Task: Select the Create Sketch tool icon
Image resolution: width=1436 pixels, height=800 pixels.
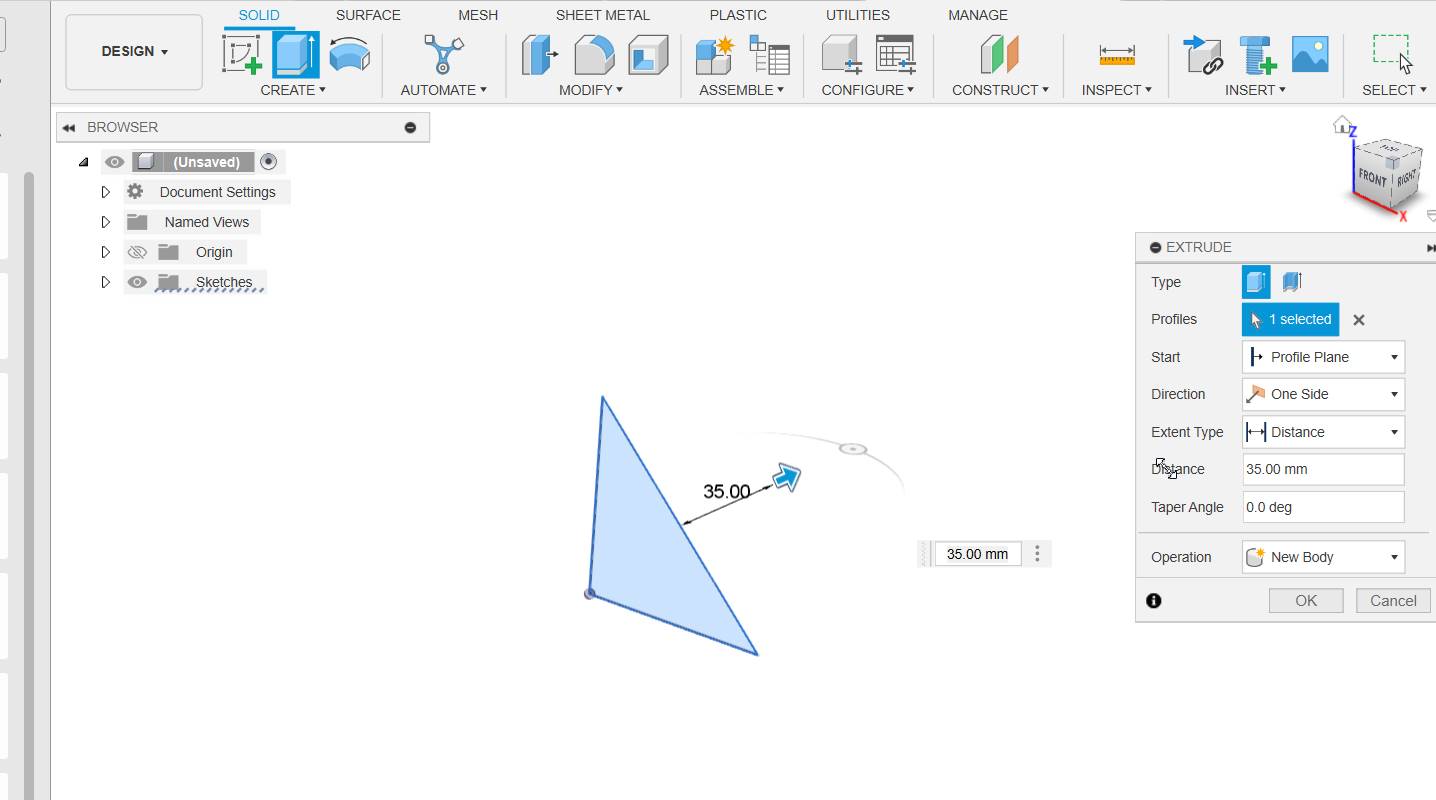Action: [242, 55]
